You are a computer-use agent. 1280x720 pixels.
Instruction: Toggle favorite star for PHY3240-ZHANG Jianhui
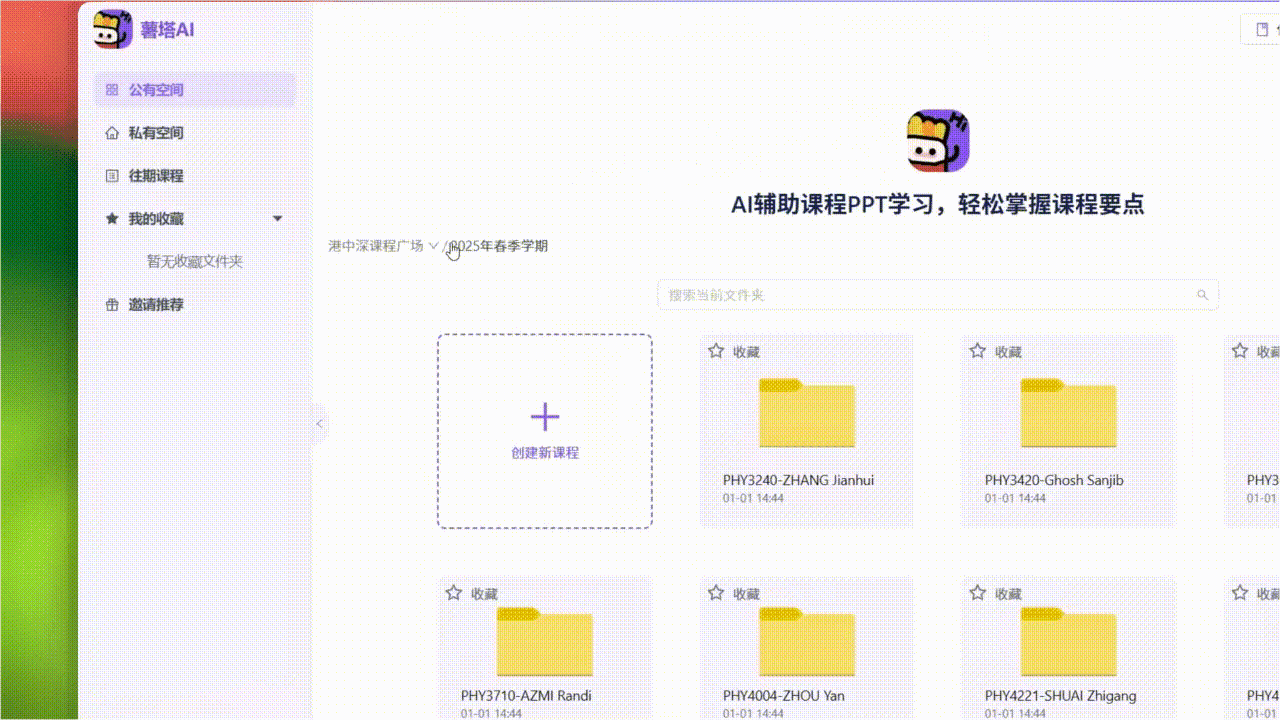716,351
